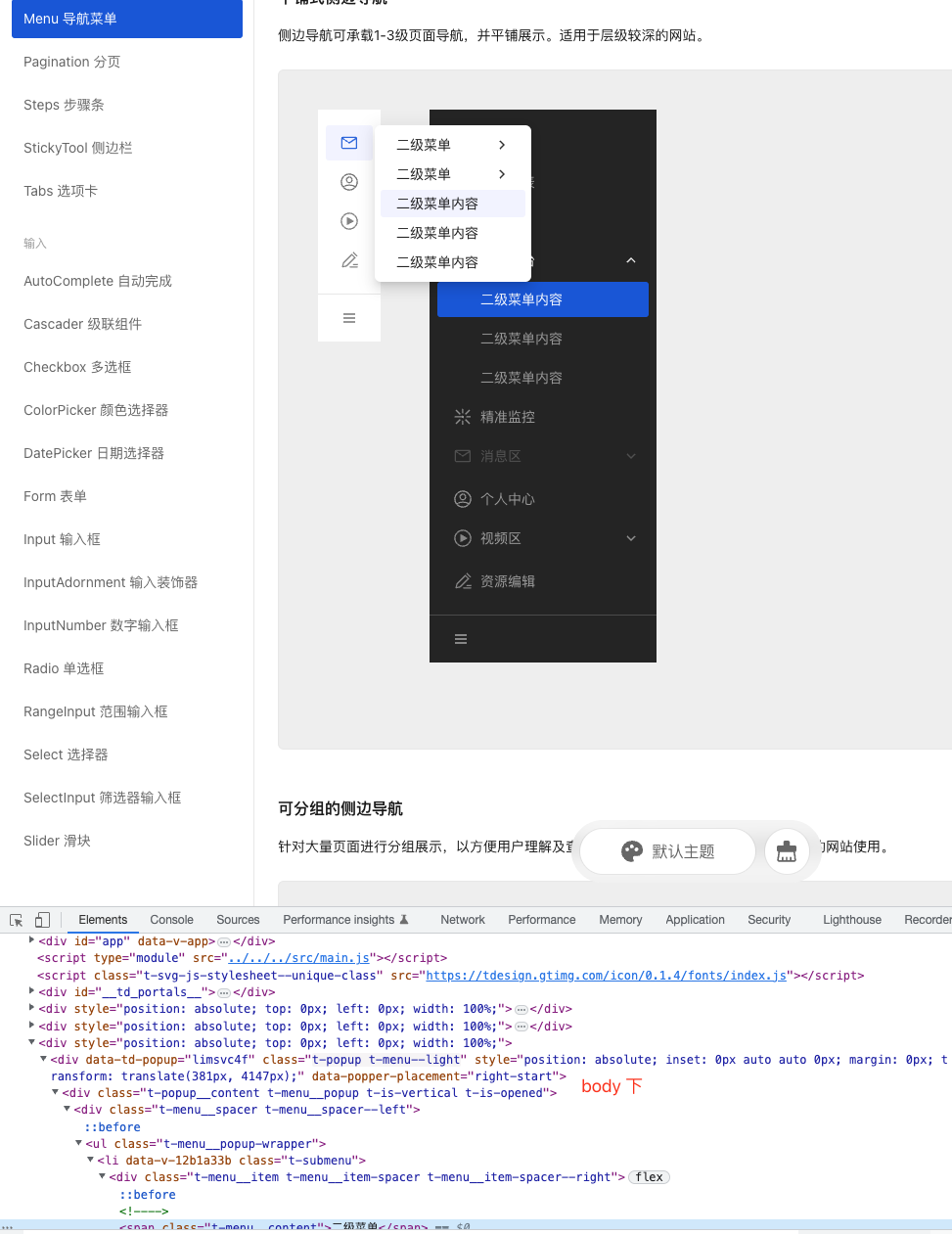The image size is (952, 1234).
Task: Click the play icon in the collapsed side menu
Action: pos(349,220)
